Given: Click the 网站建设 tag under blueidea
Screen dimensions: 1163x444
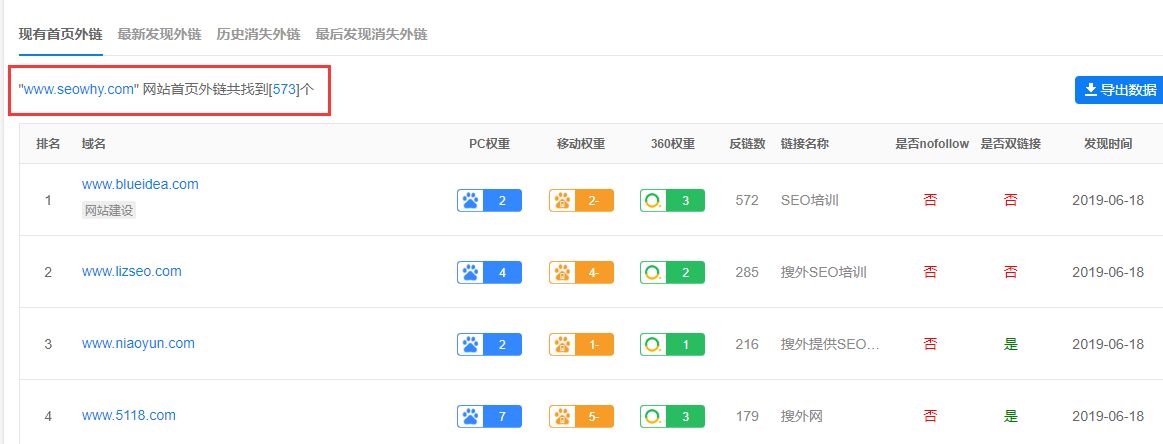Looking at the screenshot, I should [x=109, y=211].
